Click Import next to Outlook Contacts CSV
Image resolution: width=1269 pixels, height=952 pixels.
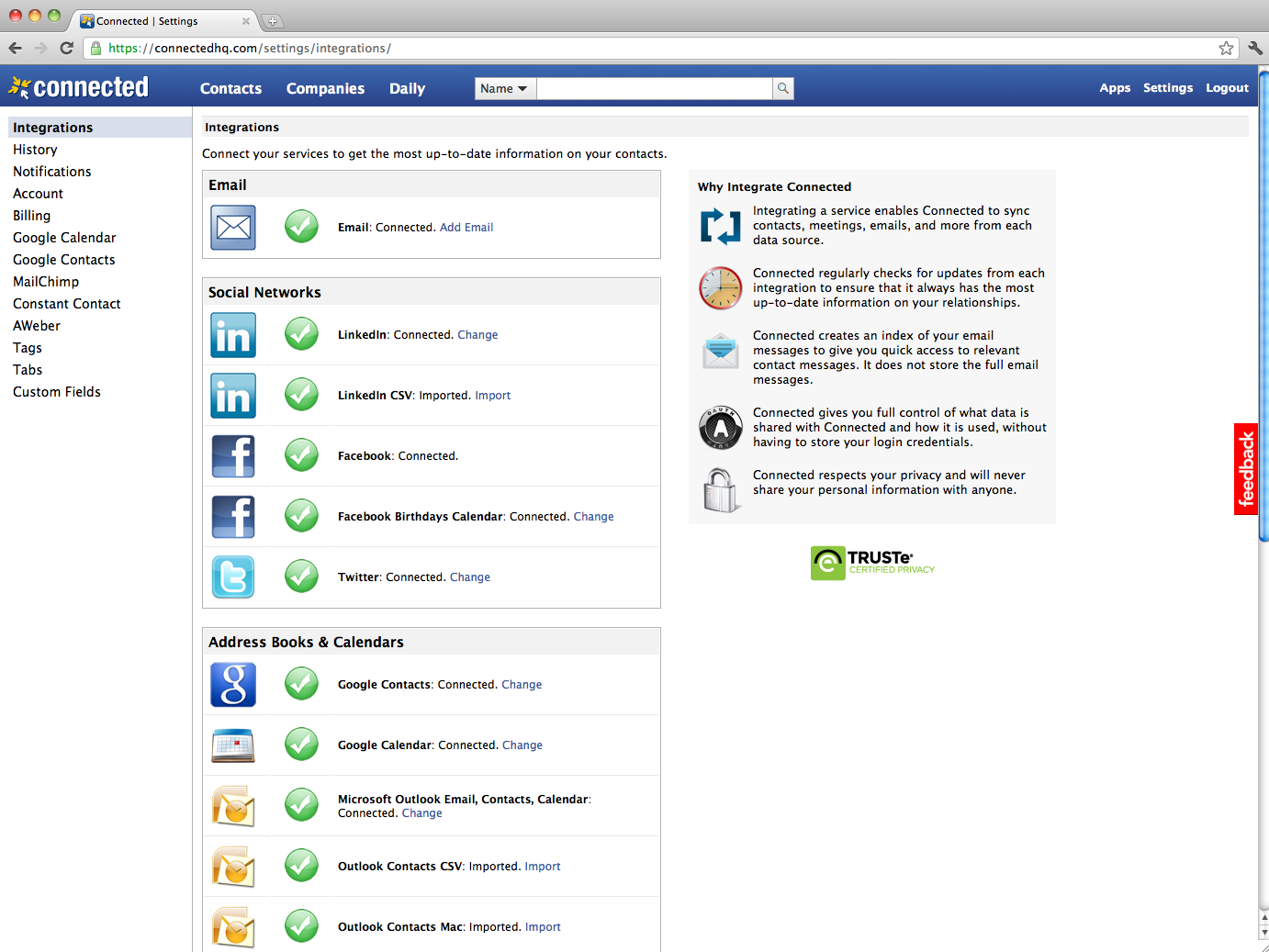(543, 867)
